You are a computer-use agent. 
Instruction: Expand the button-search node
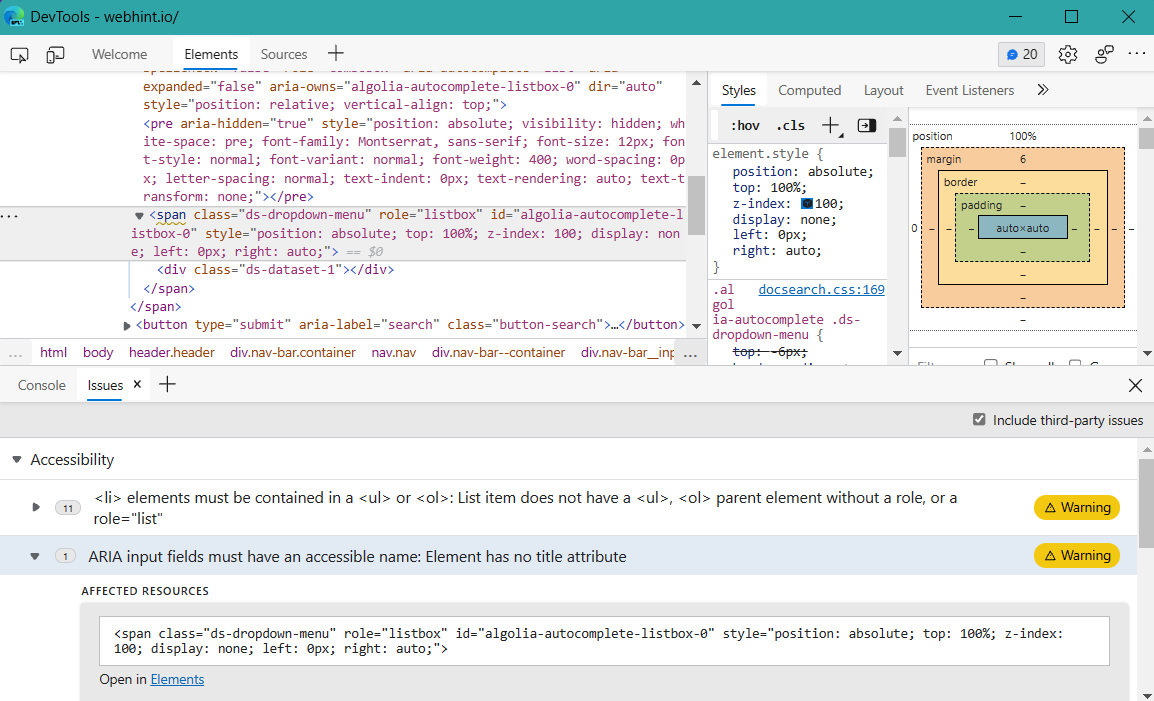pyautogui.click(x=127, y=325)
